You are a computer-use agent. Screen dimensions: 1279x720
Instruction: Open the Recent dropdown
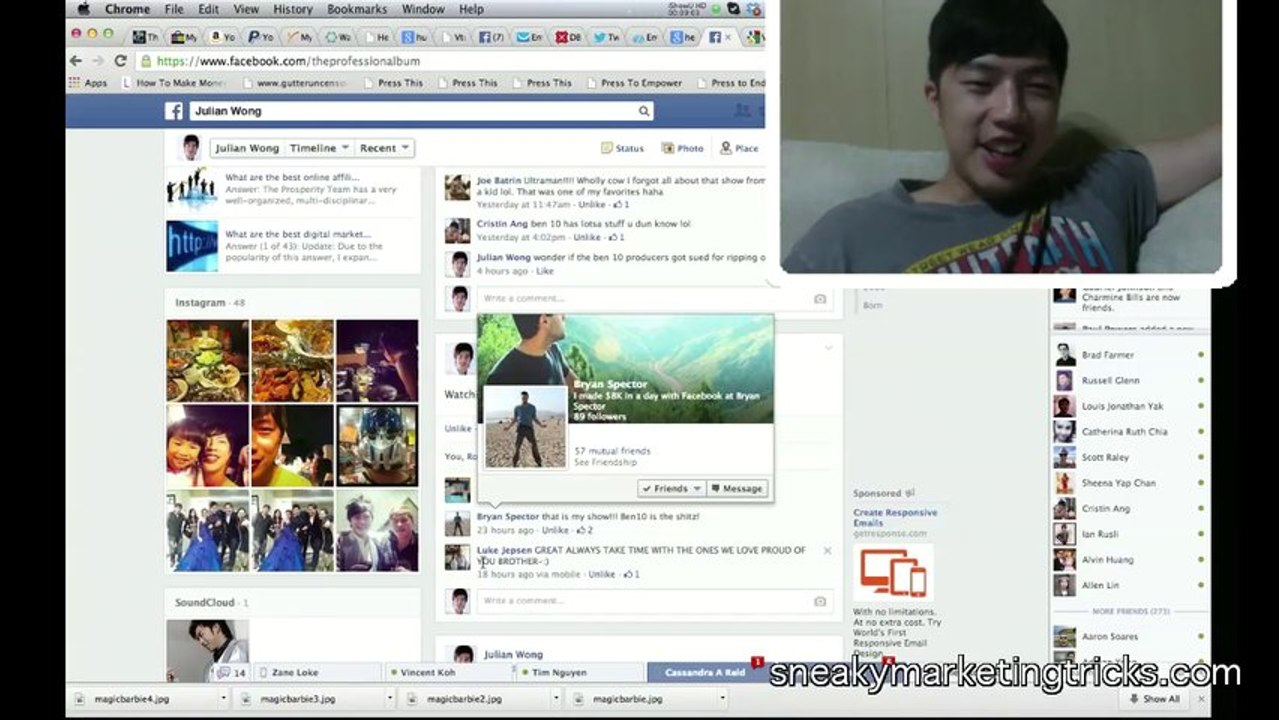click(384, 148)
